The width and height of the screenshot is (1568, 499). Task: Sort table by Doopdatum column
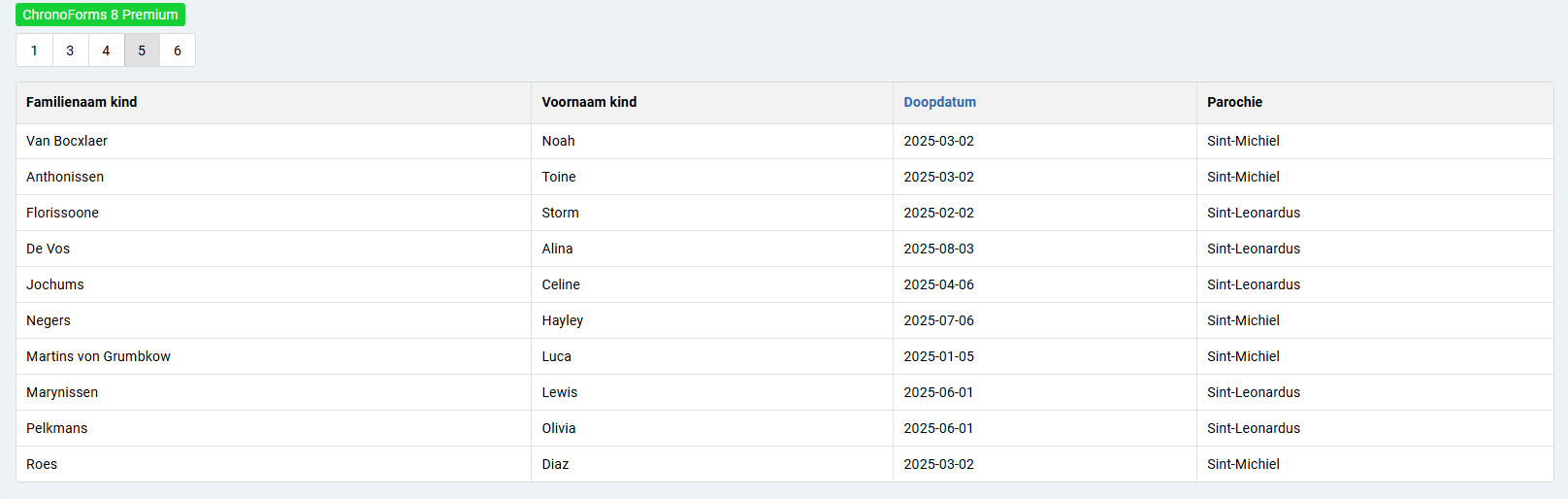tap(939, 102)
